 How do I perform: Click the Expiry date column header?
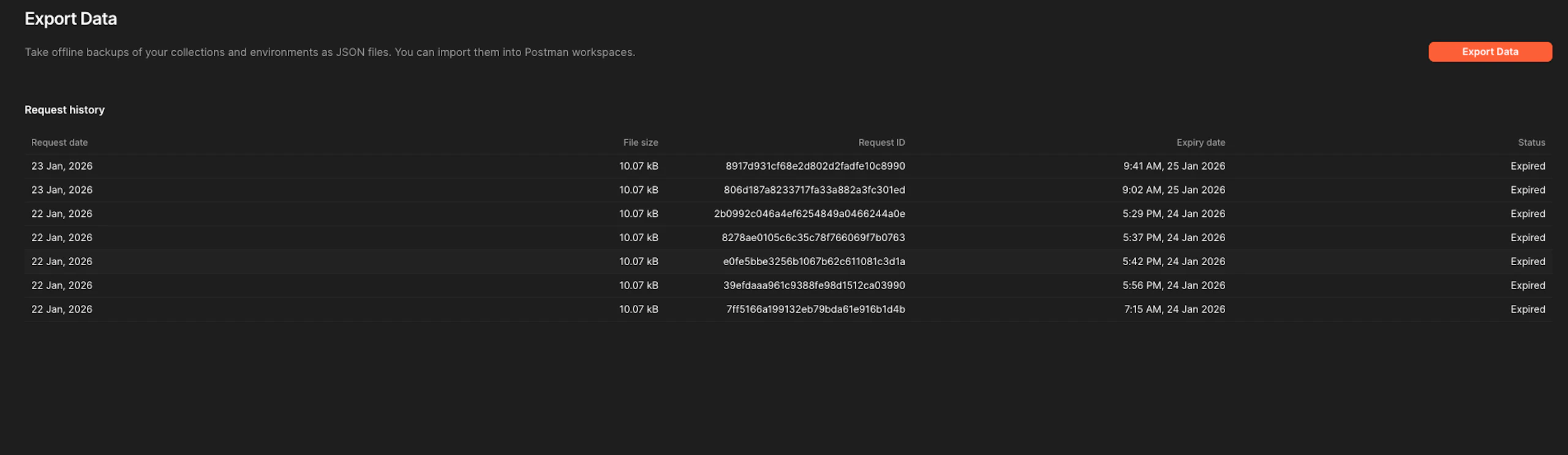(x=1200, y=143)
